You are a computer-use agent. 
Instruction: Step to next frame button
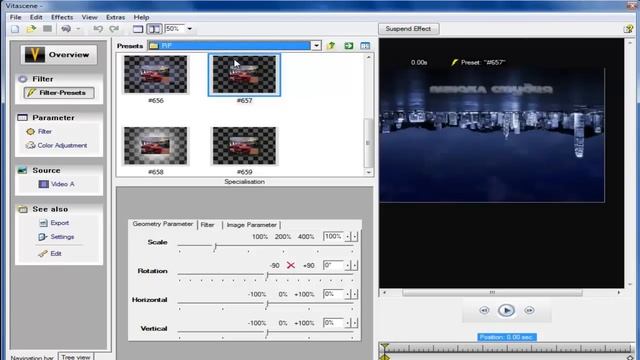pyautogui.click(x=529, y=310)
